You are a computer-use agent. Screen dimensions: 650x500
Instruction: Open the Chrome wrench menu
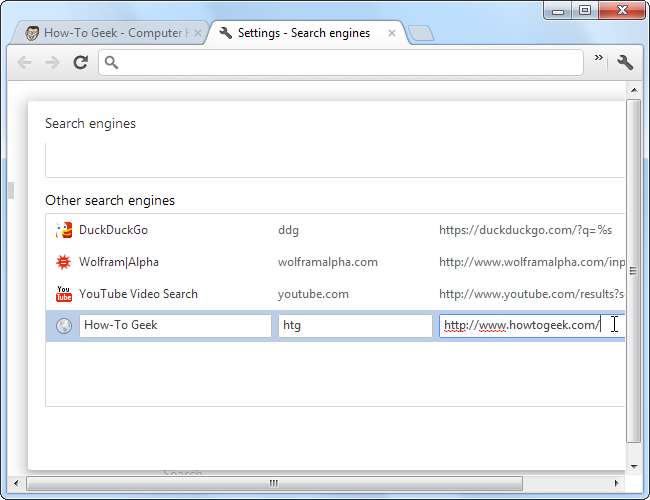click(625, 62)
